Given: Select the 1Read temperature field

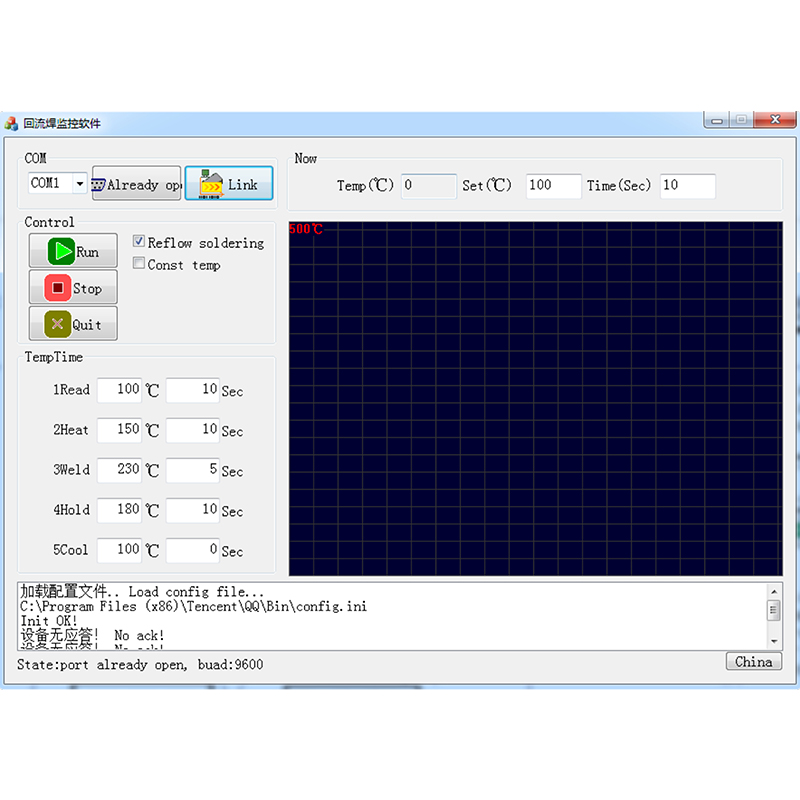Looking at the screenshot, I should tap(120, 389).
